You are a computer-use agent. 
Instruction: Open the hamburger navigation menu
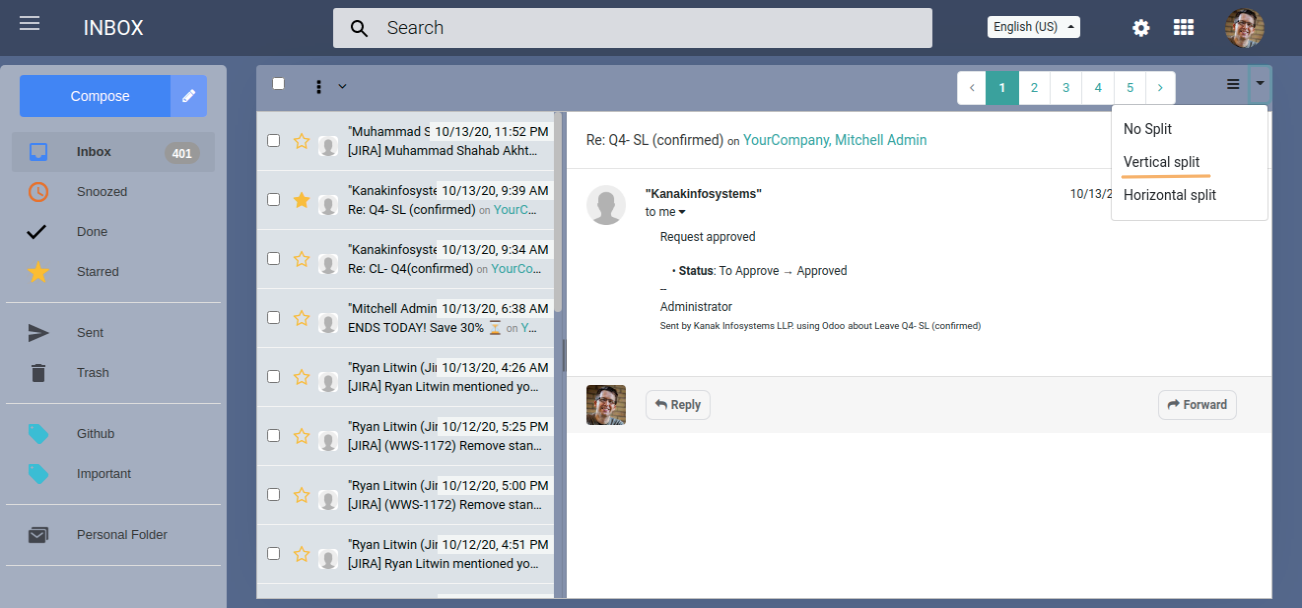click(x=30, y=23)
